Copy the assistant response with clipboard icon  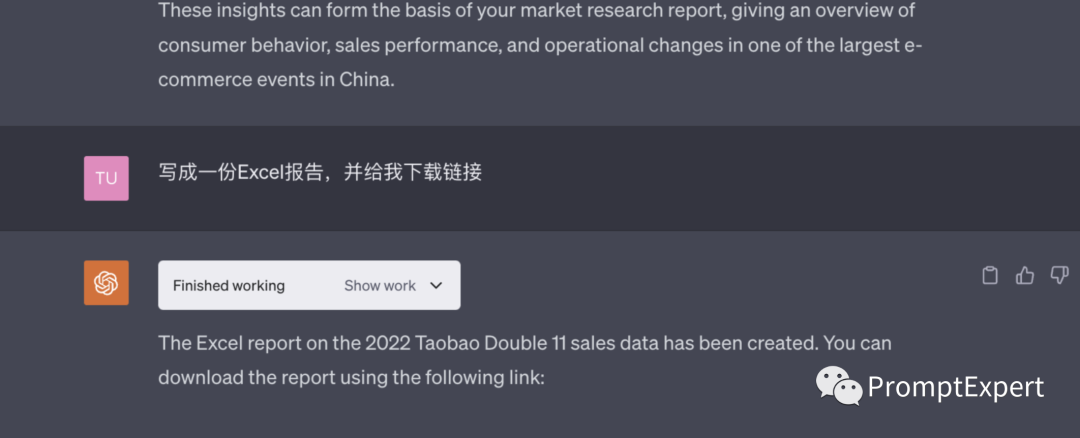pyautogui.click(x=990, y=275)
